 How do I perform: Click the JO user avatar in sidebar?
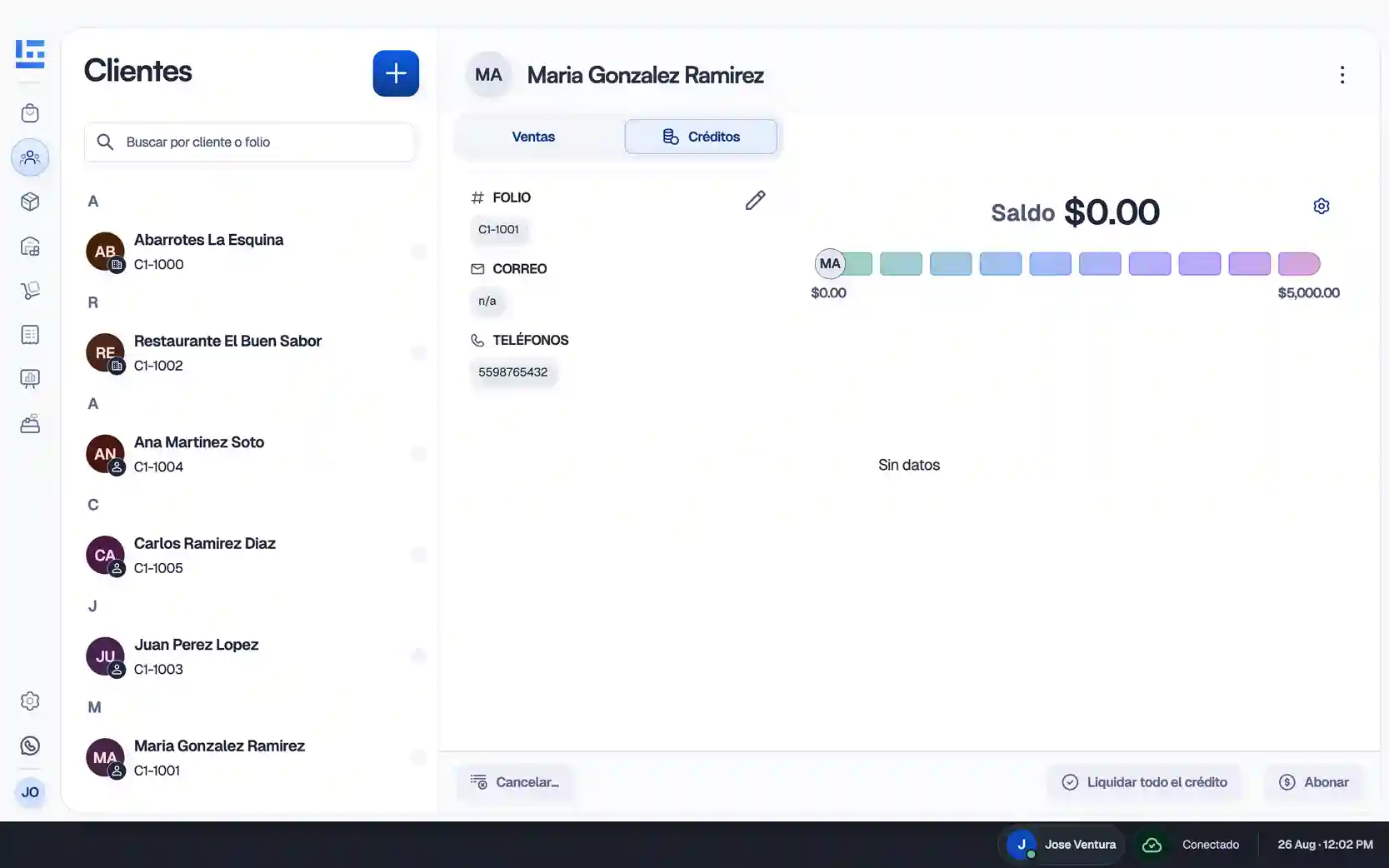point(30,792)
